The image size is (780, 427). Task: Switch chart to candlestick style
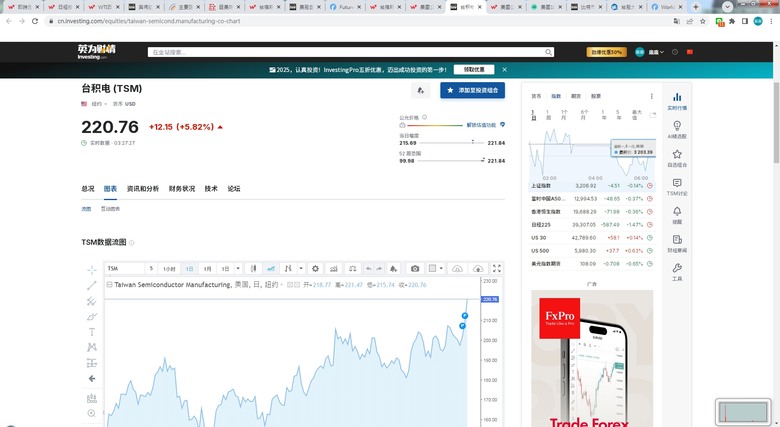coord(253,269)
